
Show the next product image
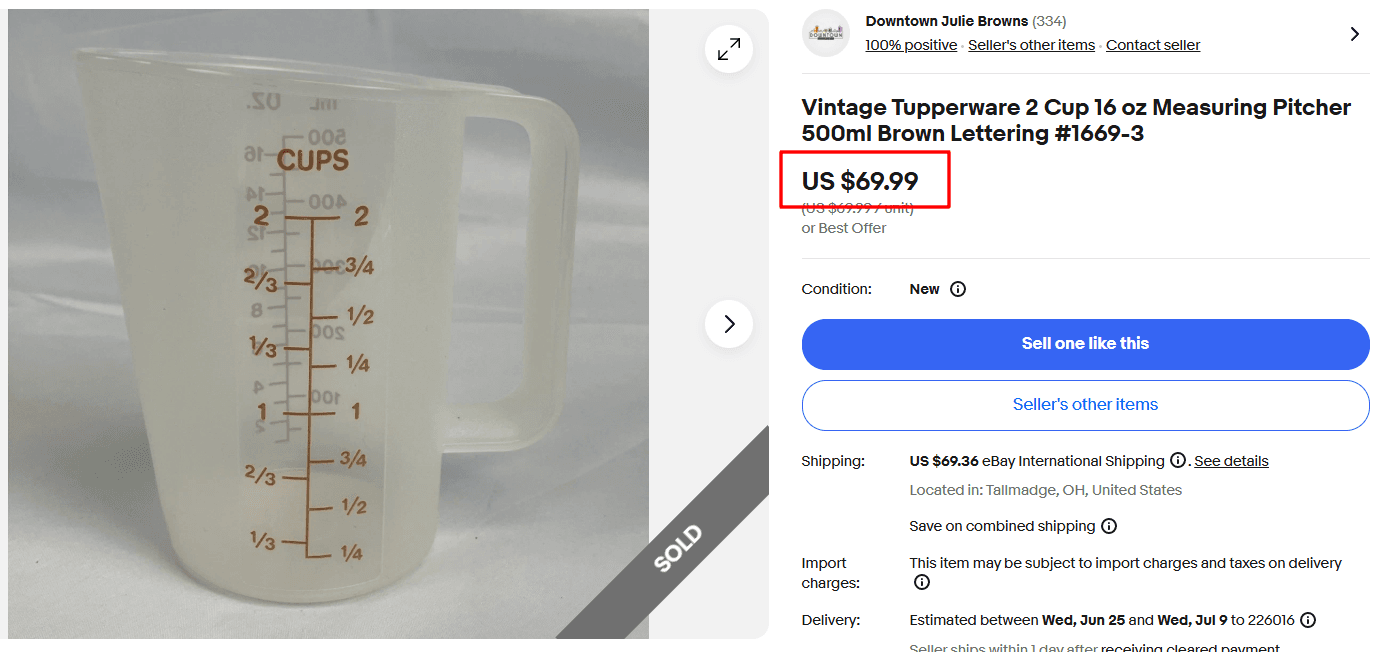(x=729, y=324)
